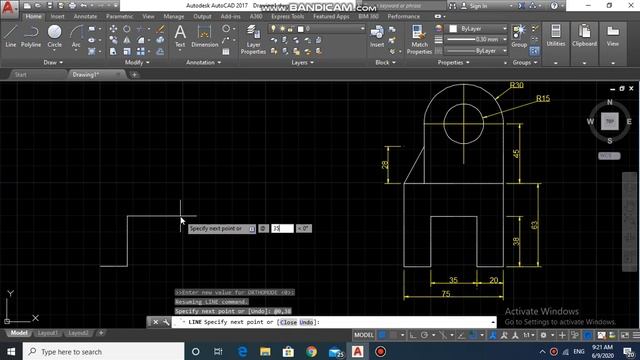Toggle Clean Screen icon in the status bar
Screen dimensions: 640x360
tap(625, 335)
